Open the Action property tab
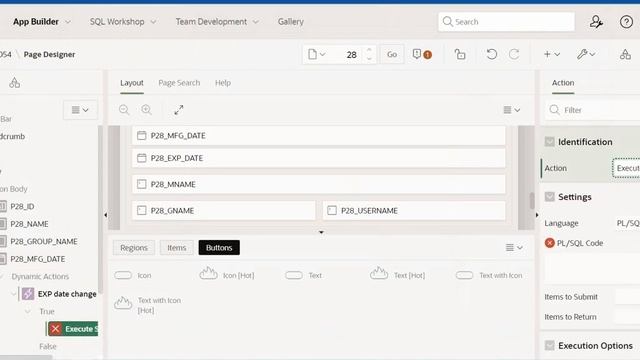 [563, 83]
